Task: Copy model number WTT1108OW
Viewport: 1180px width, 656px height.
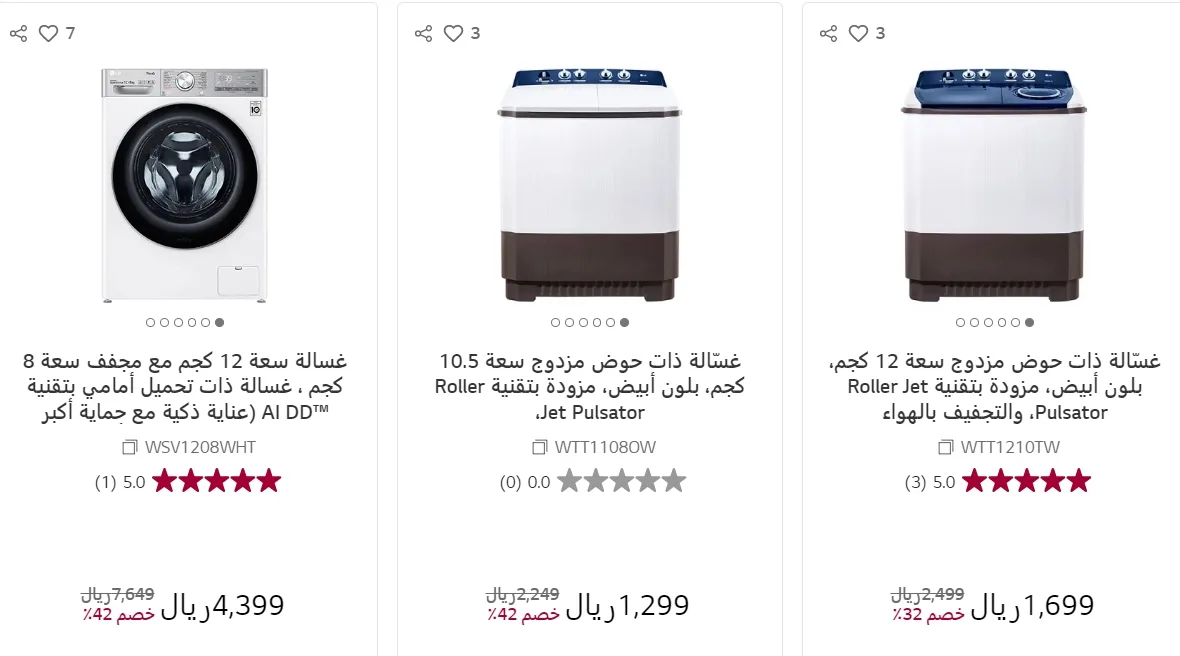Action: 538,447
